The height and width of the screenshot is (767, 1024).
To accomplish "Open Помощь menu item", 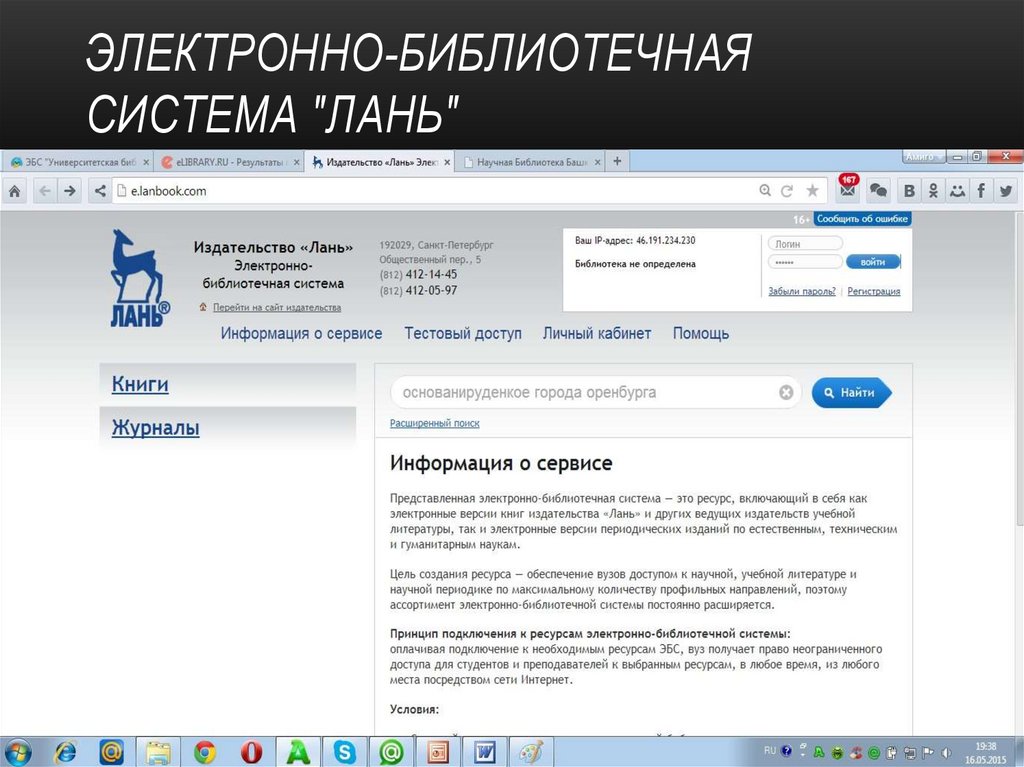I will (x=701, y=333).
